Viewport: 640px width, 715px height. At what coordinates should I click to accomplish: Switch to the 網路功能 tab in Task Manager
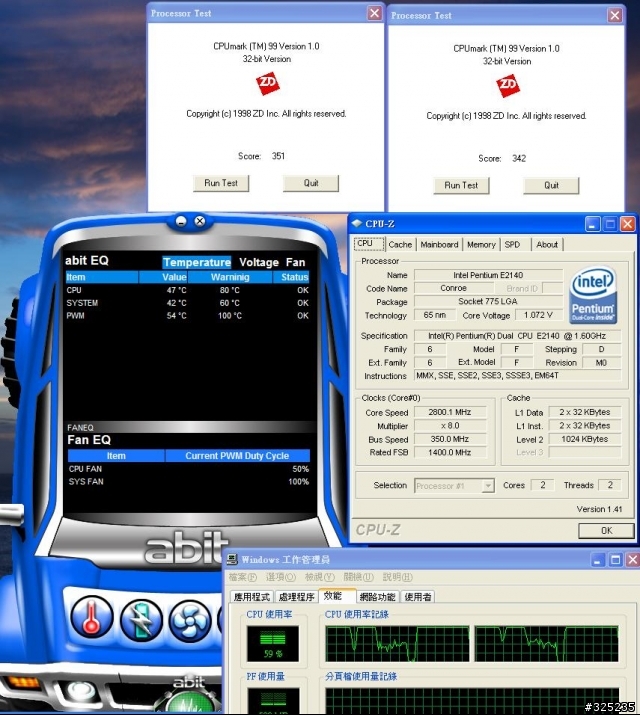coord(377,597)
